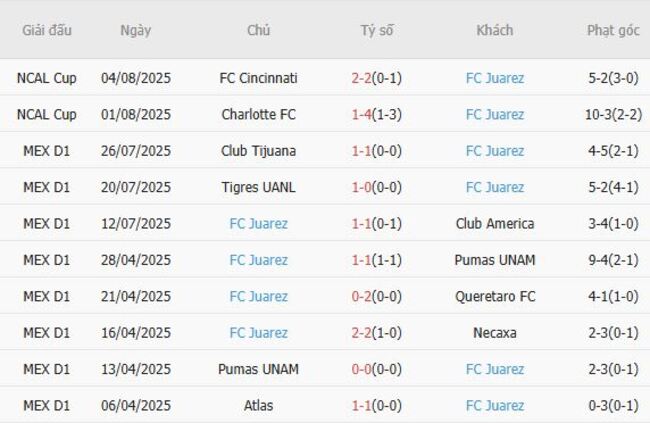650x423 pixels.
Task: Click FC Juarez link in the Necaxa row
Action: click(258, 333)
